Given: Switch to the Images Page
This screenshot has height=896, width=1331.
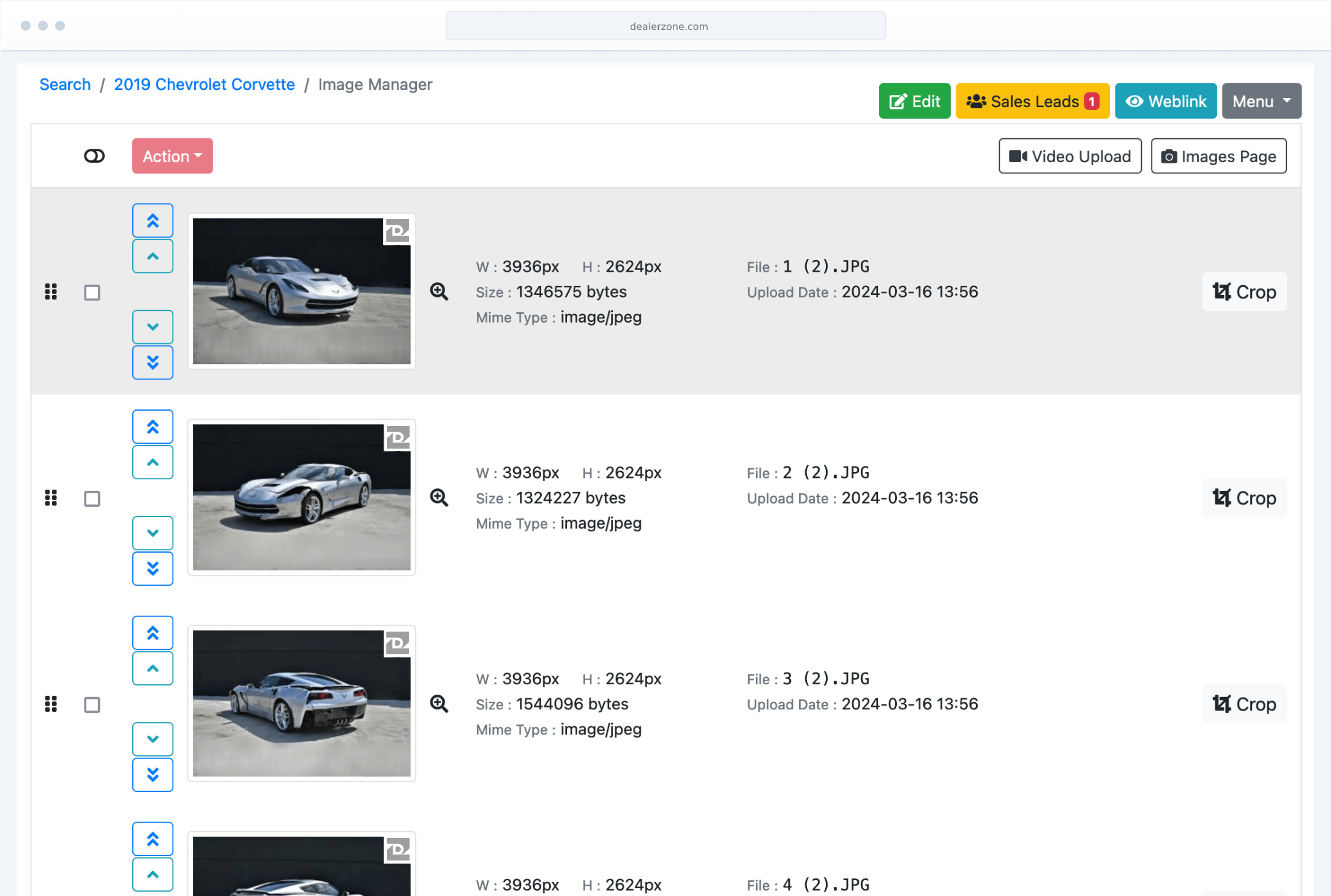Looking at the screenshot, I should coord(1218,156).
